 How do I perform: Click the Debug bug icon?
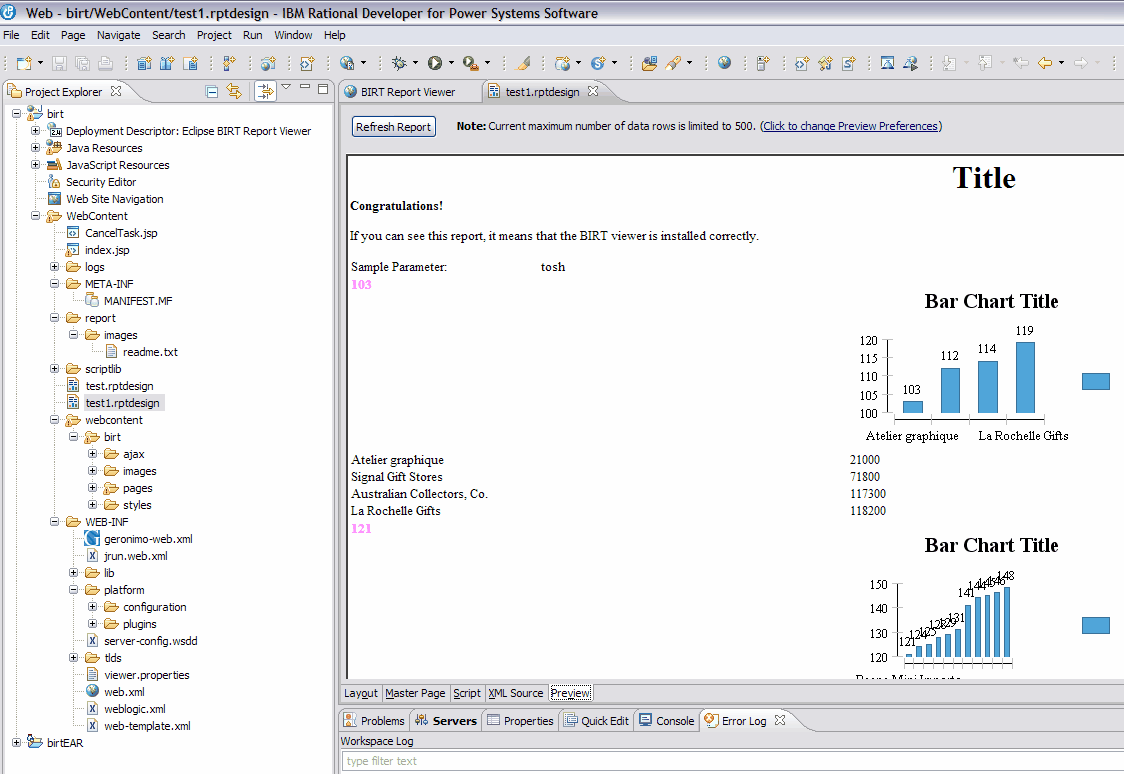[399, 63]
